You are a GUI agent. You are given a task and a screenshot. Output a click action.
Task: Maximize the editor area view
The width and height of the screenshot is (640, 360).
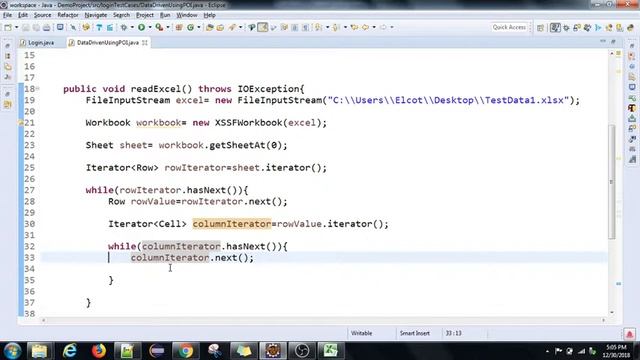[x=613, y=42]
